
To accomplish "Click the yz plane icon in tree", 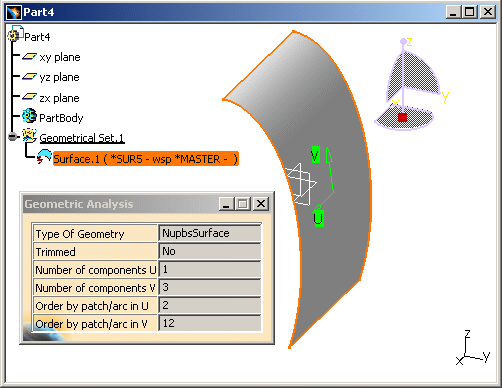I will pos(29,77).
